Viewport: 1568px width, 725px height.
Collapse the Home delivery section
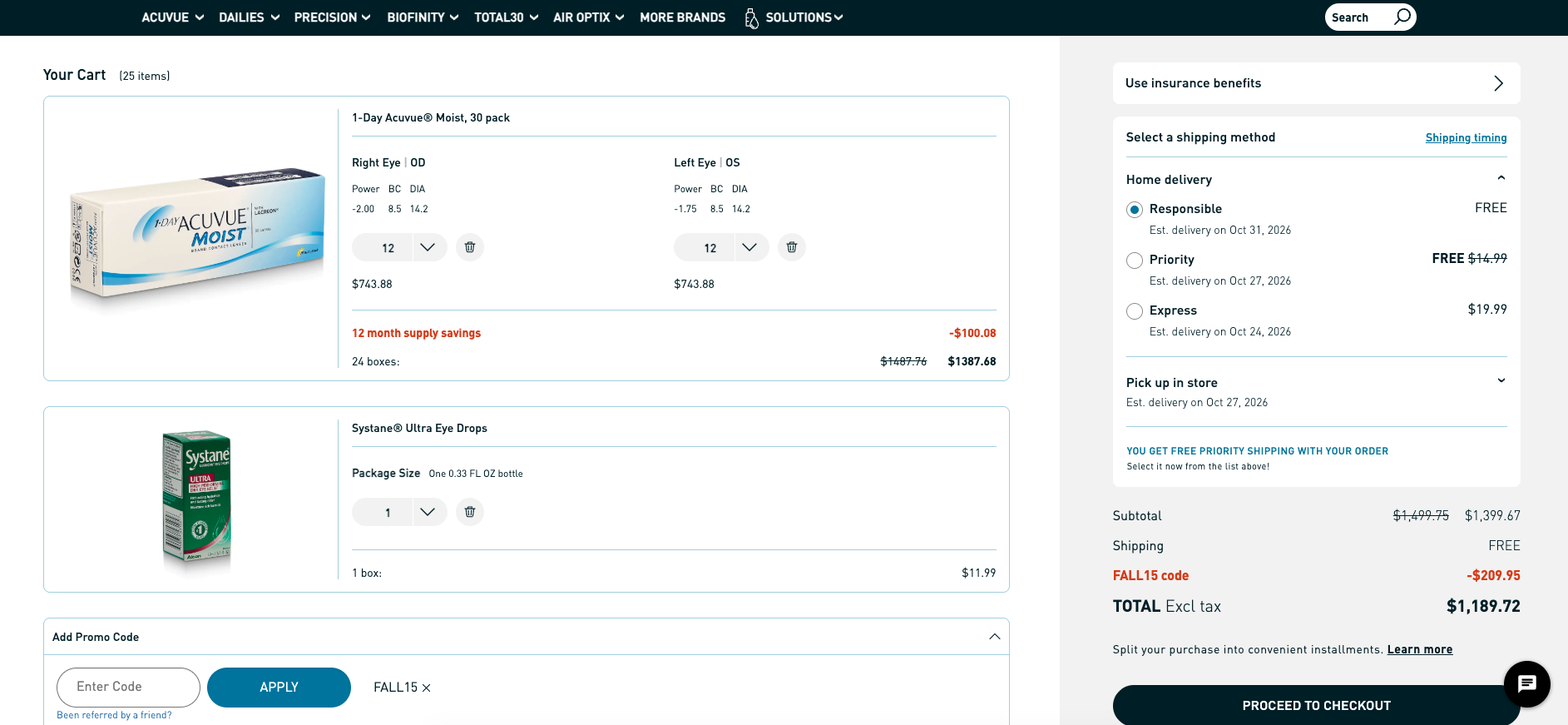pos(1501,178)
